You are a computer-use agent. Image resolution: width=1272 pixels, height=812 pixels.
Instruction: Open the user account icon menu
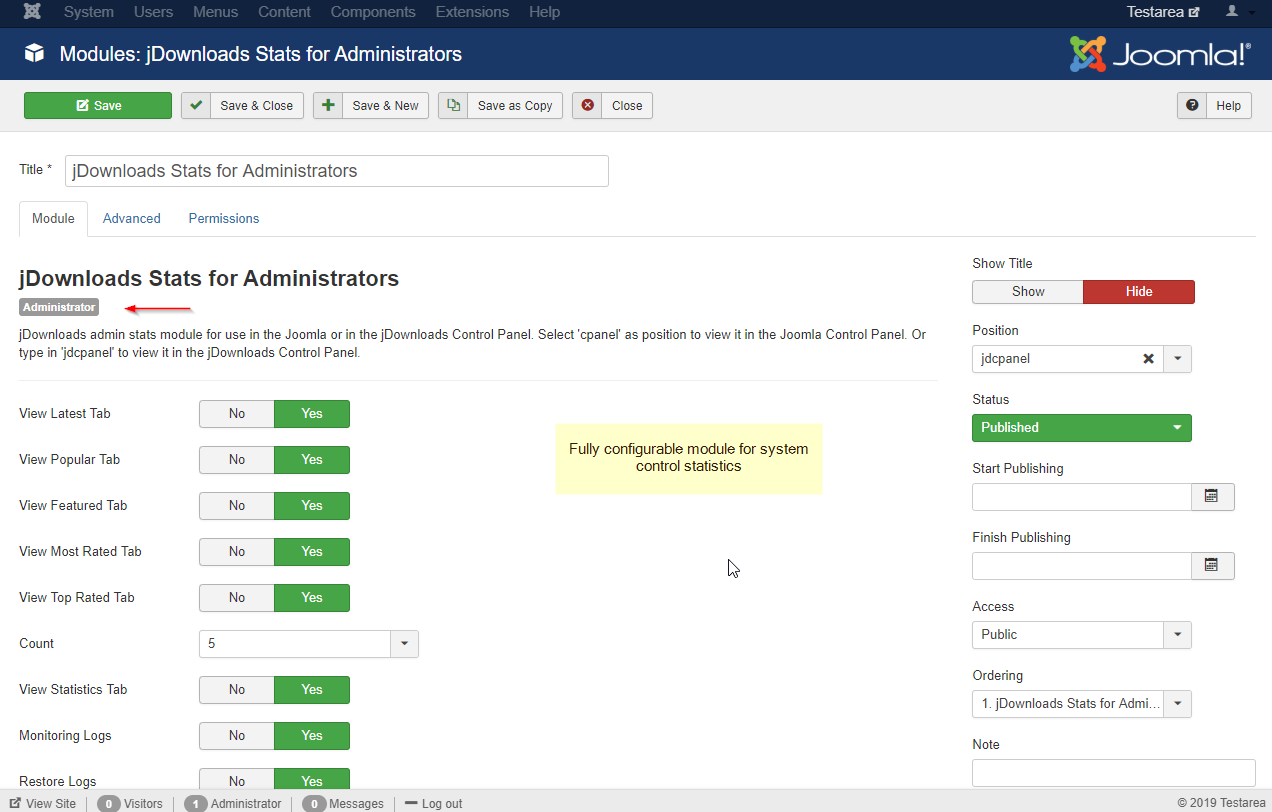coord(1237,12)
